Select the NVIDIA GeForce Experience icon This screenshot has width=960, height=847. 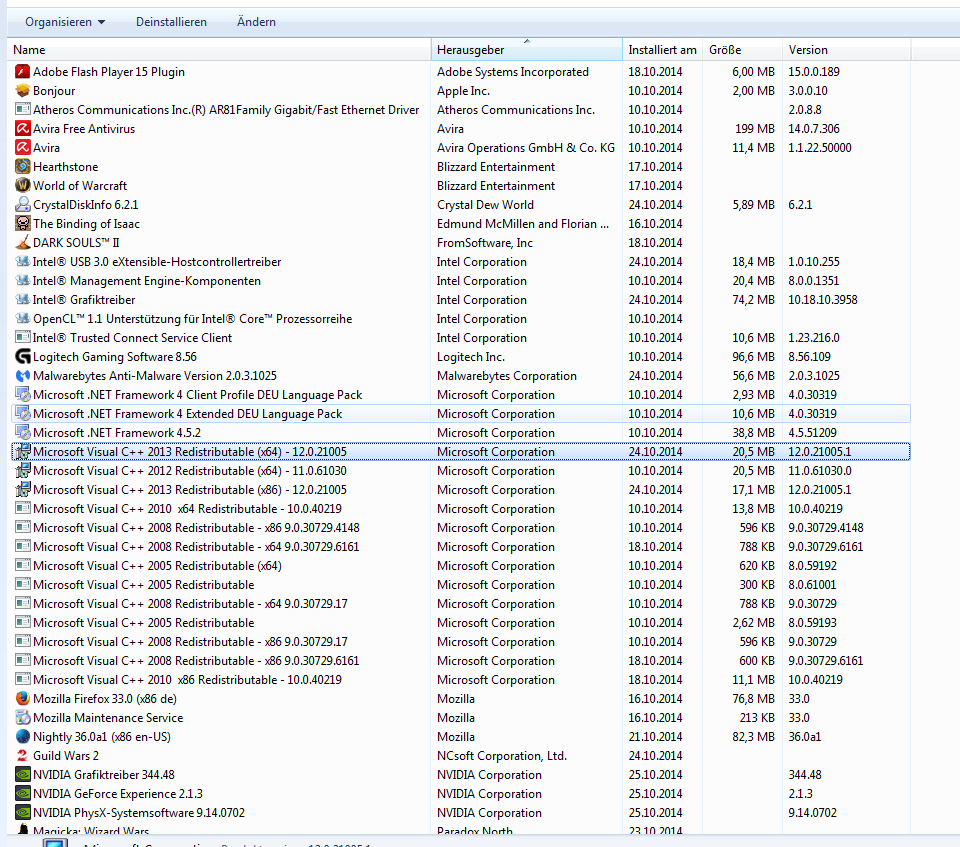[23, 794]
